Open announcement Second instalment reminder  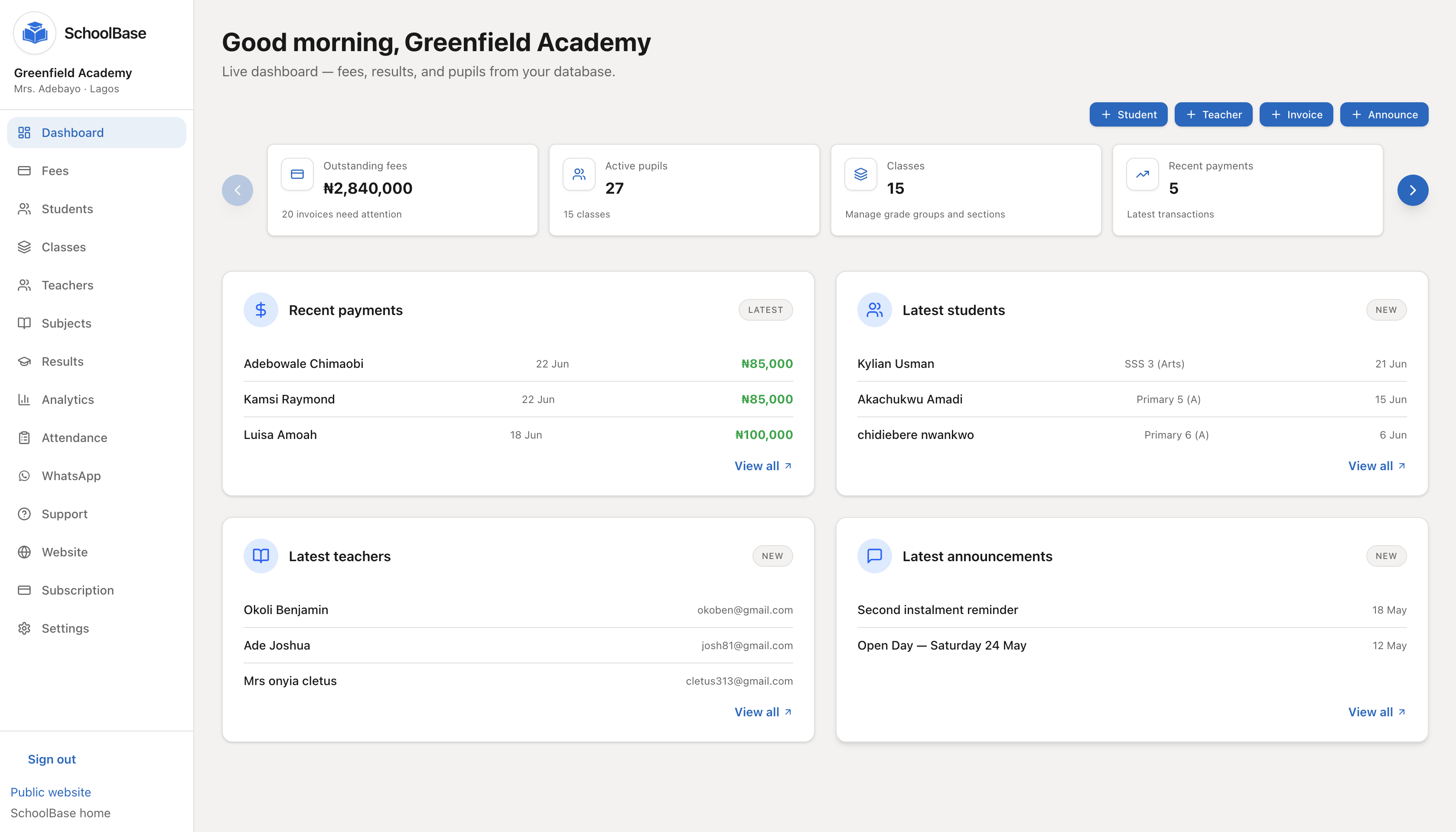coord(1132,610)
